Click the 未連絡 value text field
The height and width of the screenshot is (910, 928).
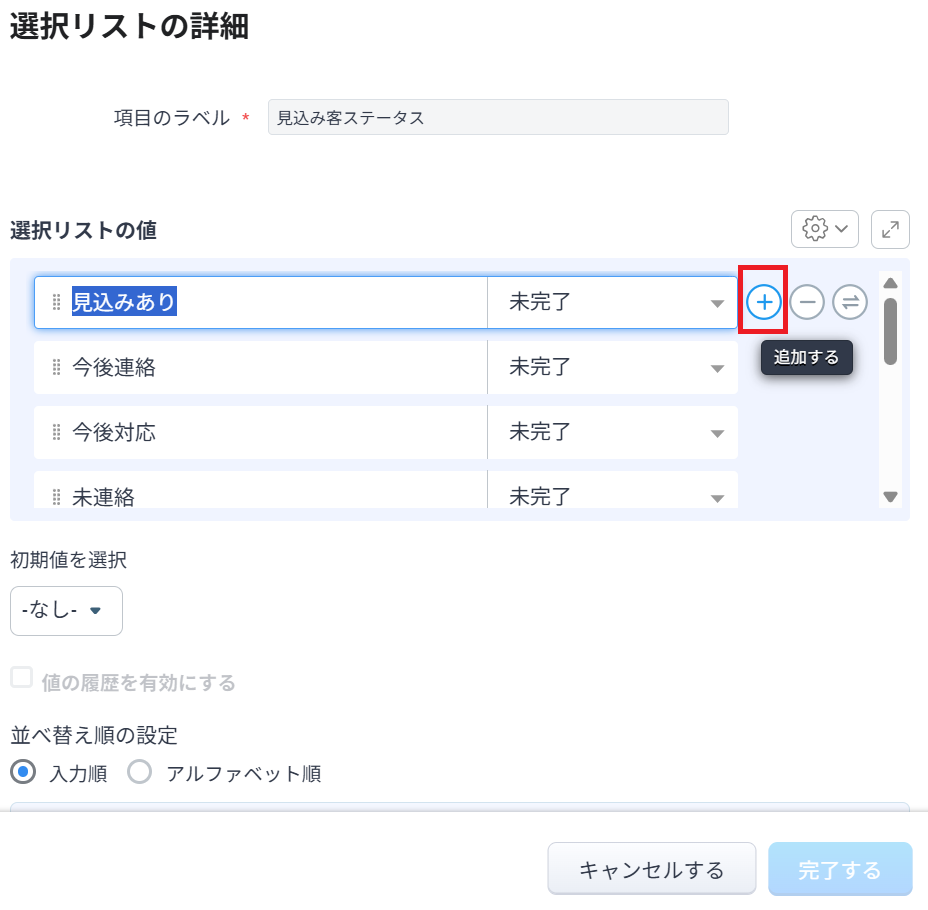(270, 495)
